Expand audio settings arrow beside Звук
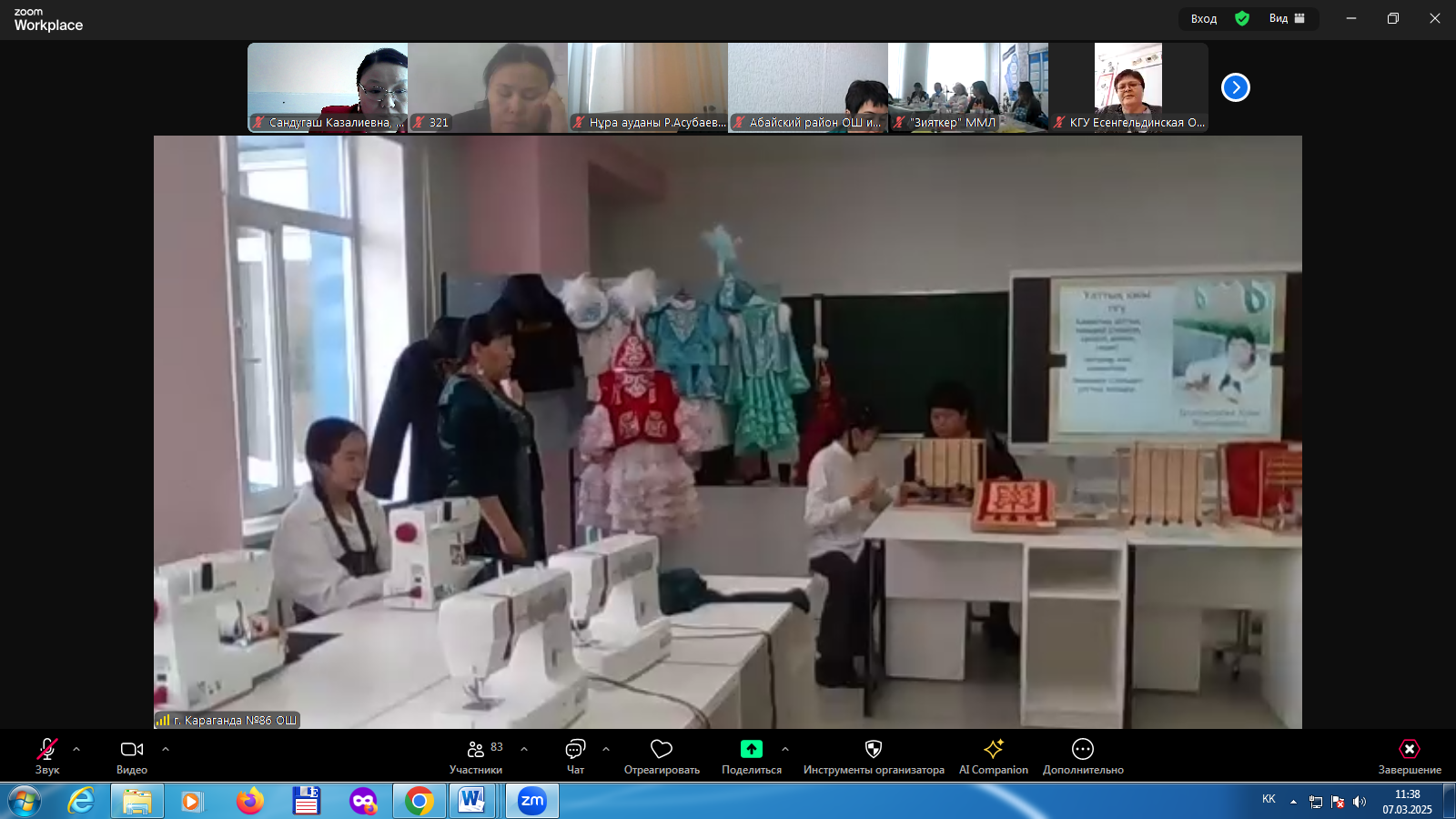 (76, 749)
